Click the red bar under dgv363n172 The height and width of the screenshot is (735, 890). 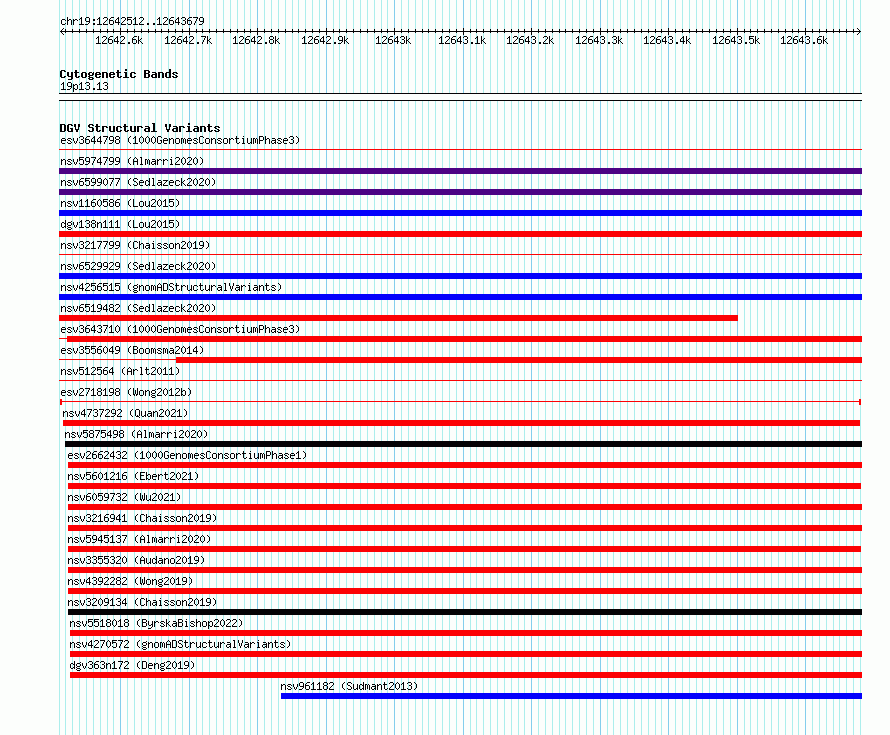466,675
